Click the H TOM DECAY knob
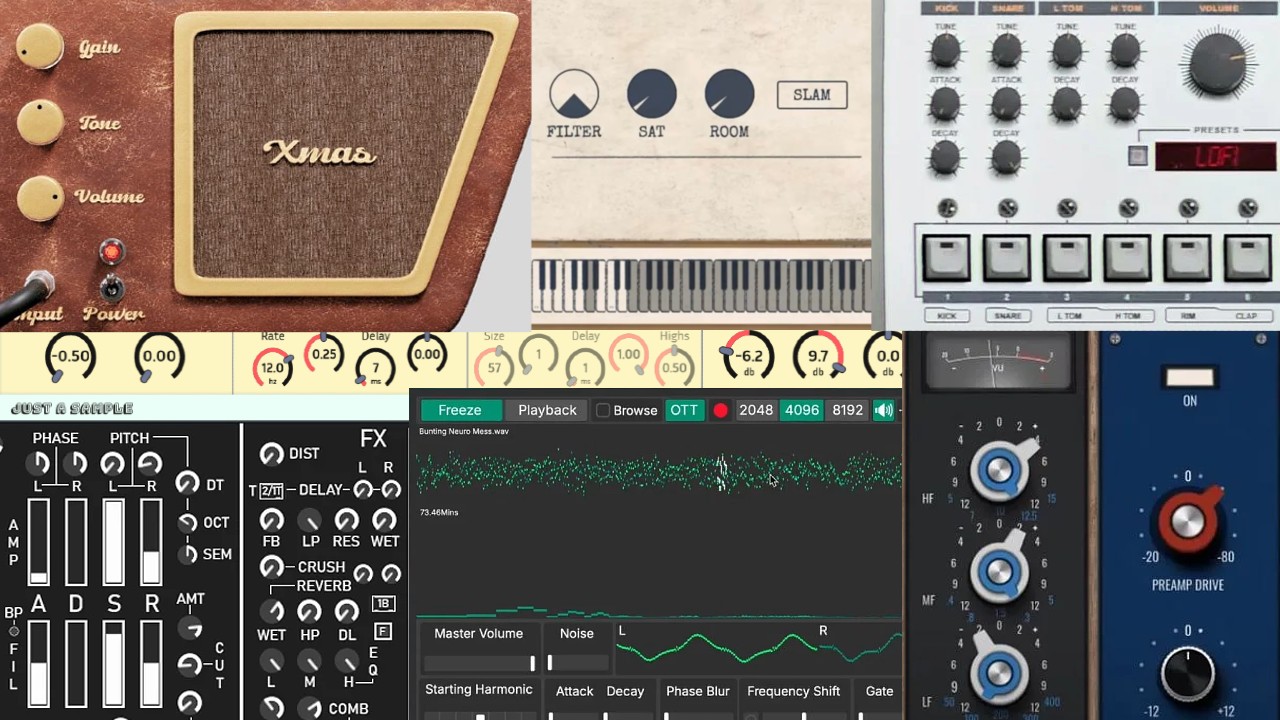This screenshot has height=720, width=1280. pyautogui.click(x=1126, y=103)
